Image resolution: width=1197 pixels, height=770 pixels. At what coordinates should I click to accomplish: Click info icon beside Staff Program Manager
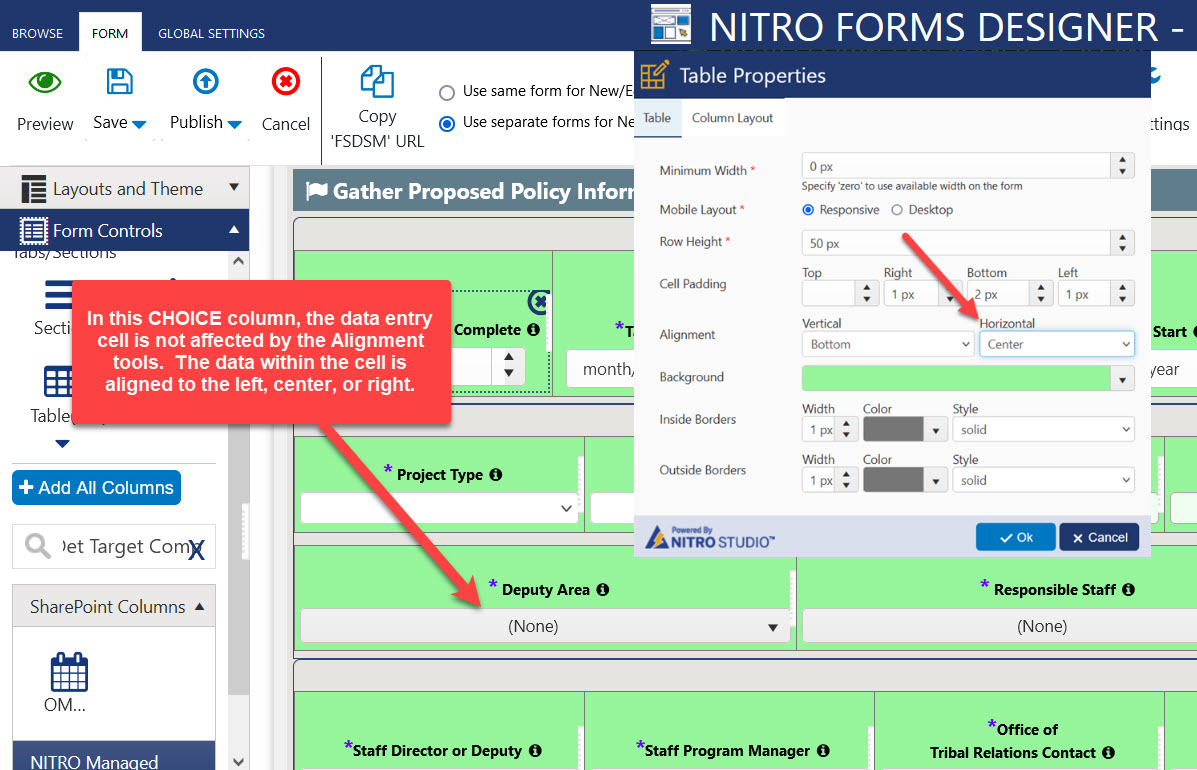tap(823, 750)
